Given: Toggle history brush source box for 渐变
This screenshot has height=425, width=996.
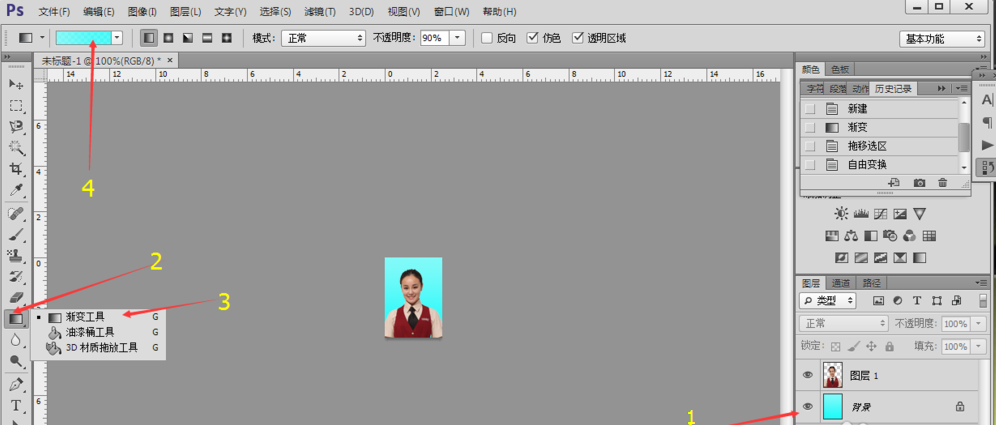Looking at the screenshot, I should coord(810,127).
